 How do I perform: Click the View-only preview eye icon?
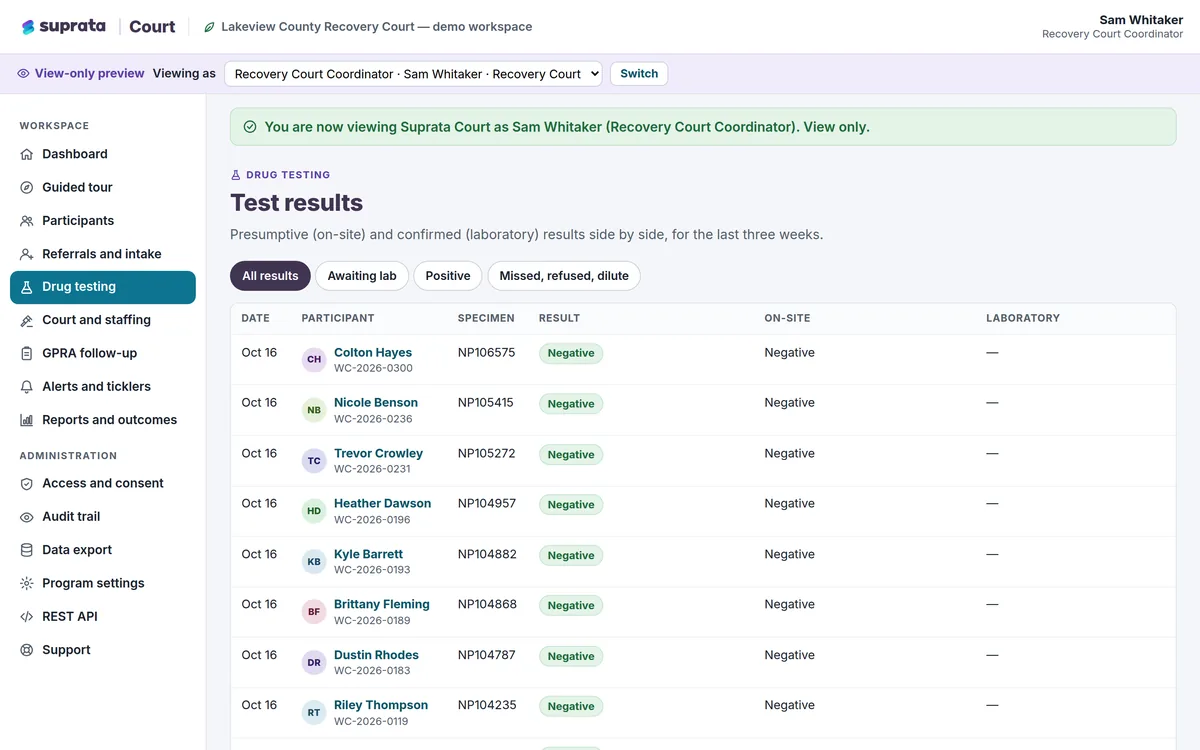(24, 74)
